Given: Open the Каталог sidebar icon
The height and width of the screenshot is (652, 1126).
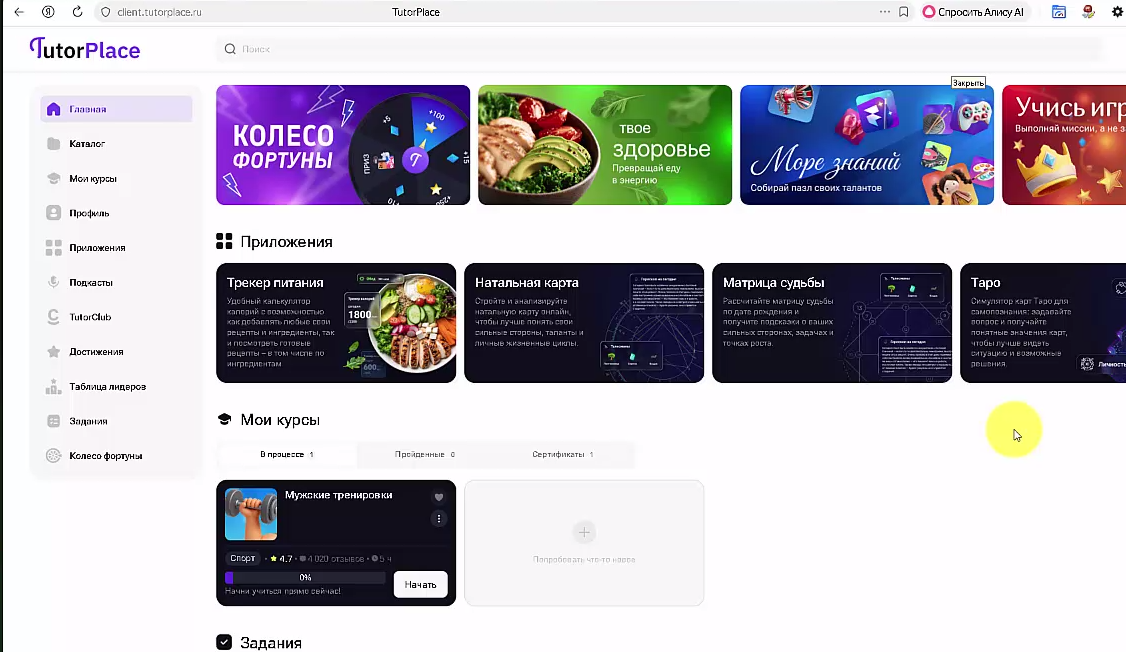Looking at the screenshot, I should (53, 144).
